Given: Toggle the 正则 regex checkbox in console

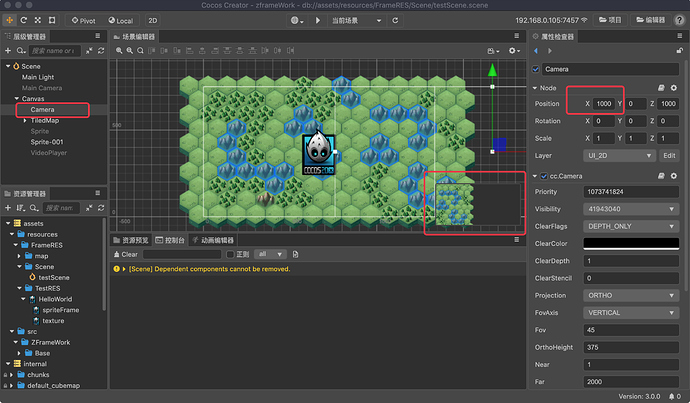Looking at the screenshot, I should 228,254.
